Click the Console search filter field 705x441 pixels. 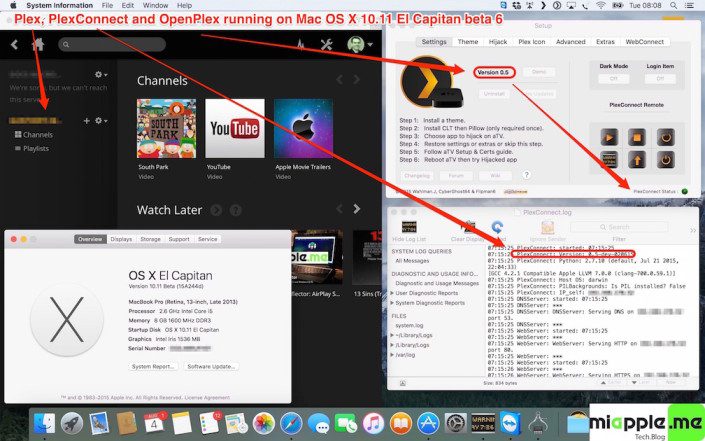[x=619, y=227]
